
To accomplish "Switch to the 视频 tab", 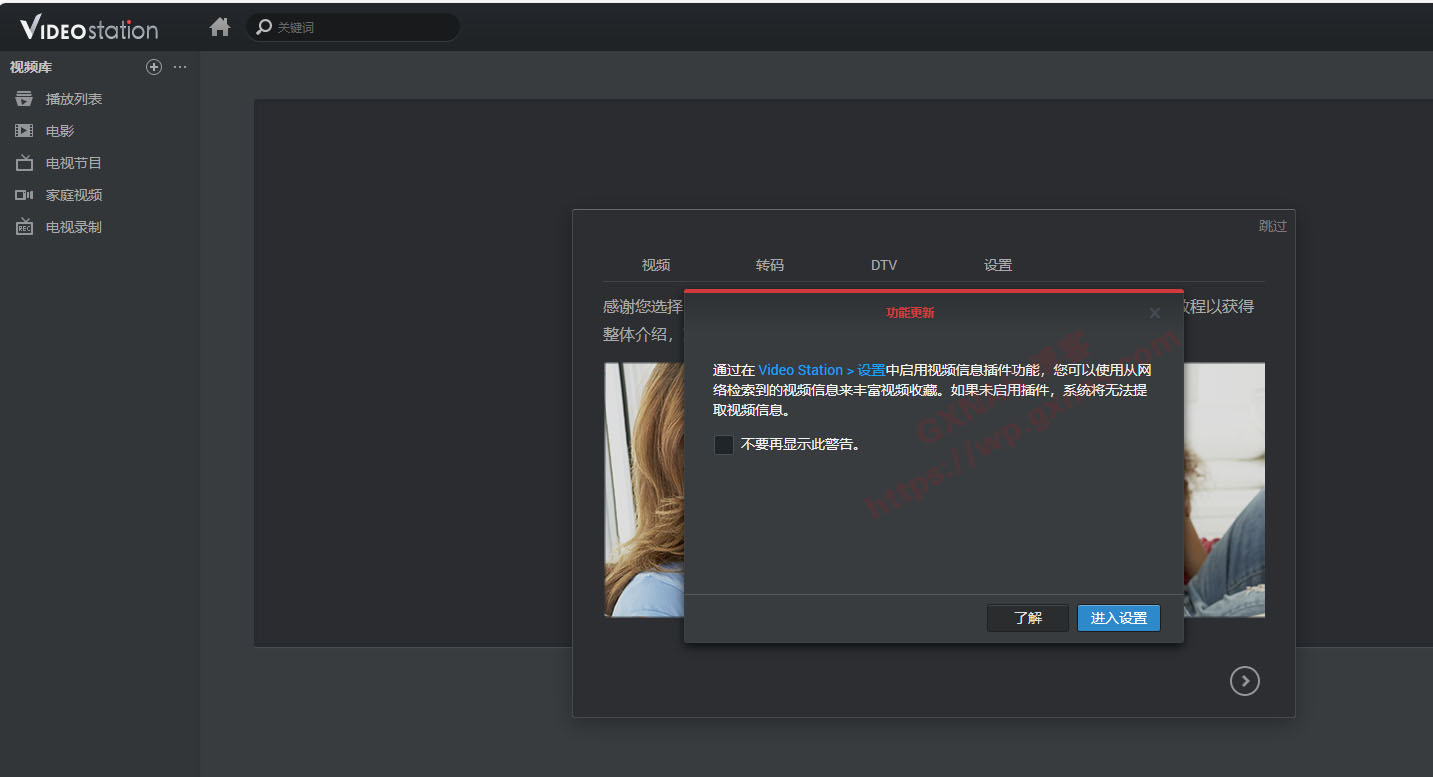I will 656,265.
